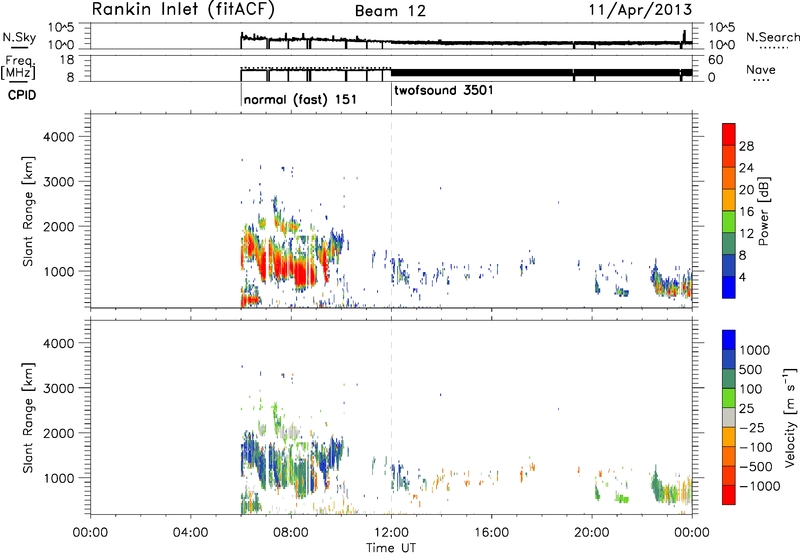The image size is (800, 554).
Task: Click the '04:00' time axis tick label
Action: click(191, 533)
